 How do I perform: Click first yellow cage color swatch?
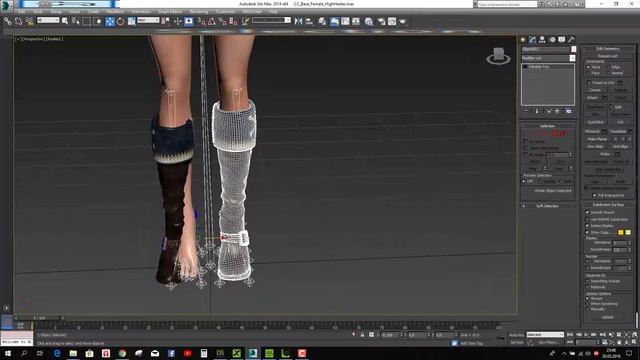point(620,232)
